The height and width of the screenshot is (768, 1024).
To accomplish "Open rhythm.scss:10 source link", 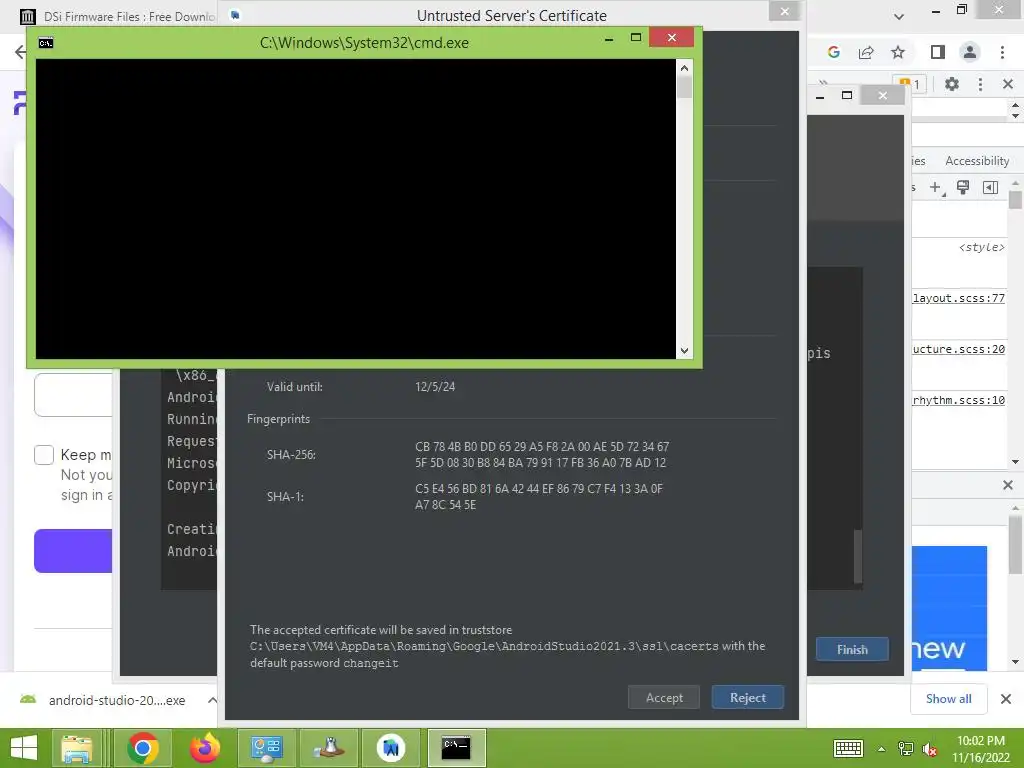I will click(959, 400).
